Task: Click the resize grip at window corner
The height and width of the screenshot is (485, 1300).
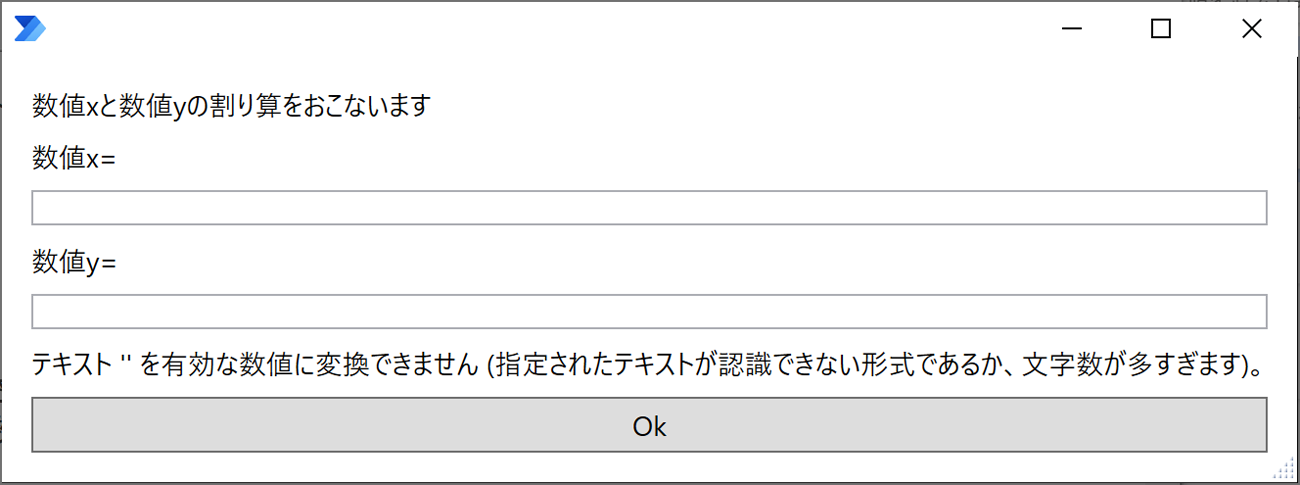Action: [x=1285, y=470]
